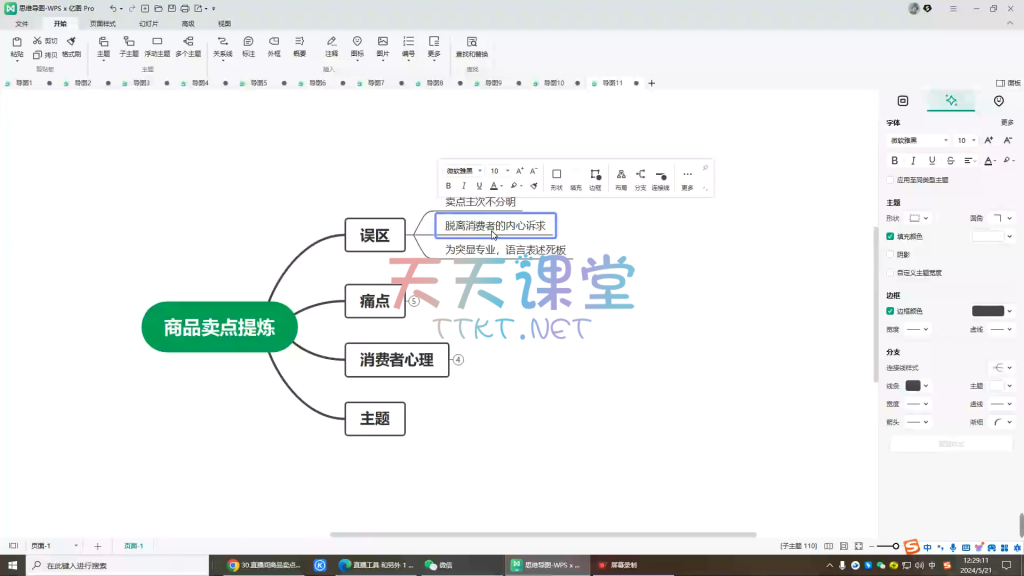The image size is (1024, 576).
Task: Check the 应用至同类型主题 checkbox
Action: (x=890, y=180)
